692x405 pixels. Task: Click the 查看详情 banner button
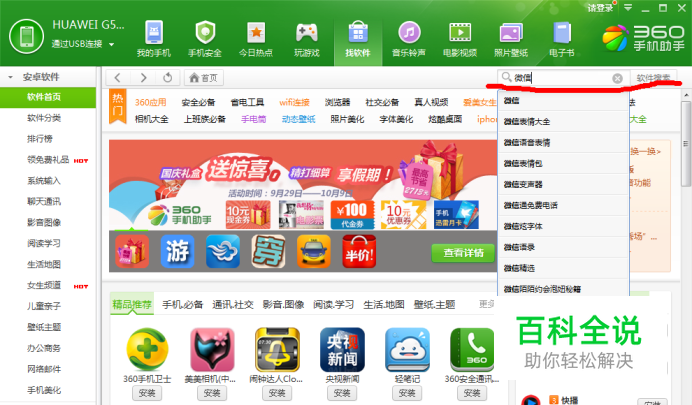[463, 253]
